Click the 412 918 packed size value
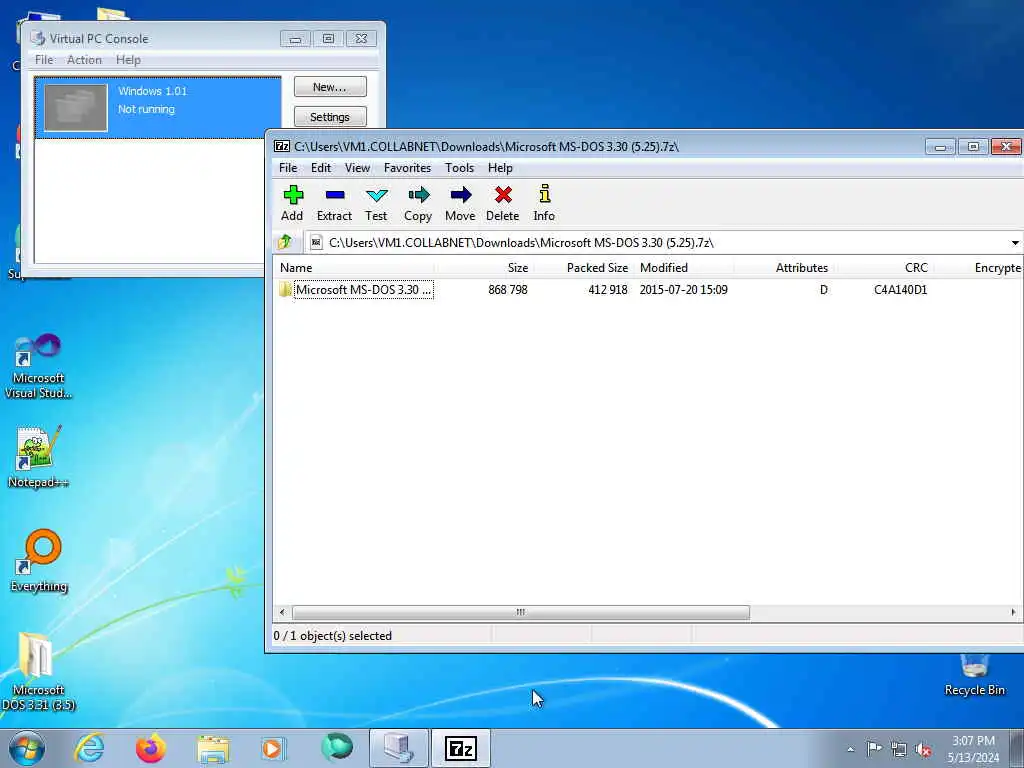Viewport: 1024px width, 768px height. 607,289
